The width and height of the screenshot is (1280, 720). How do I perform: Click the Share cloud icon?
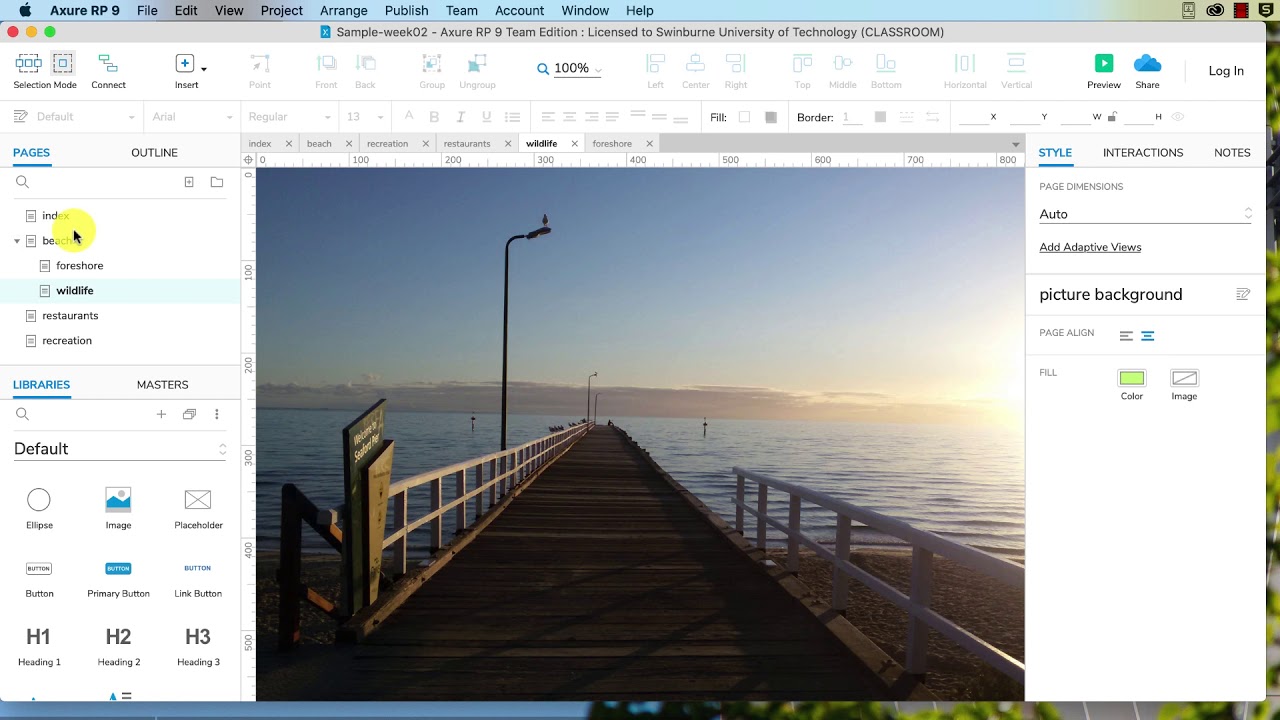[x=1147, y=64]
